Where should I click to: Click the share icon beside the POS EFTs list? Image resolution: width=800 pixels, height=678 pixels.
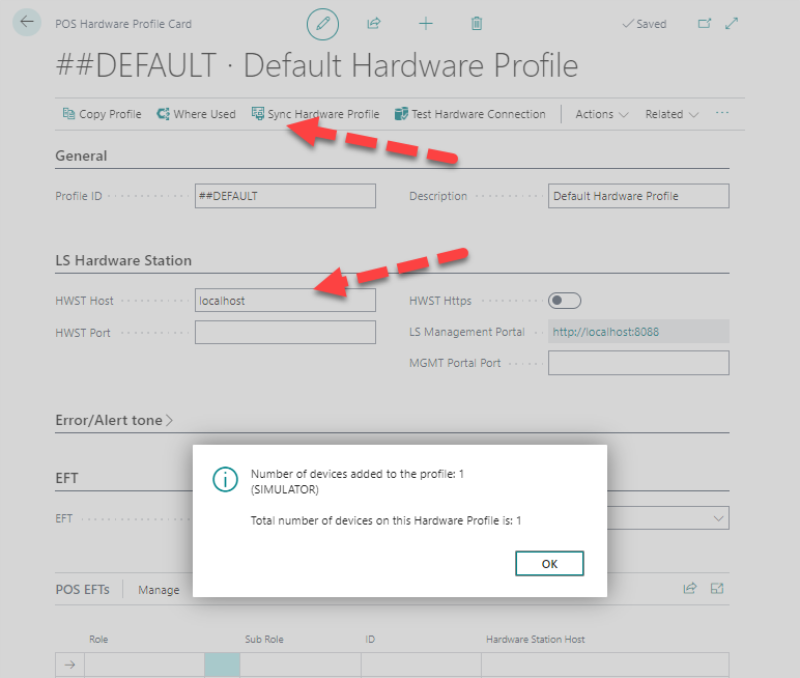690,589
